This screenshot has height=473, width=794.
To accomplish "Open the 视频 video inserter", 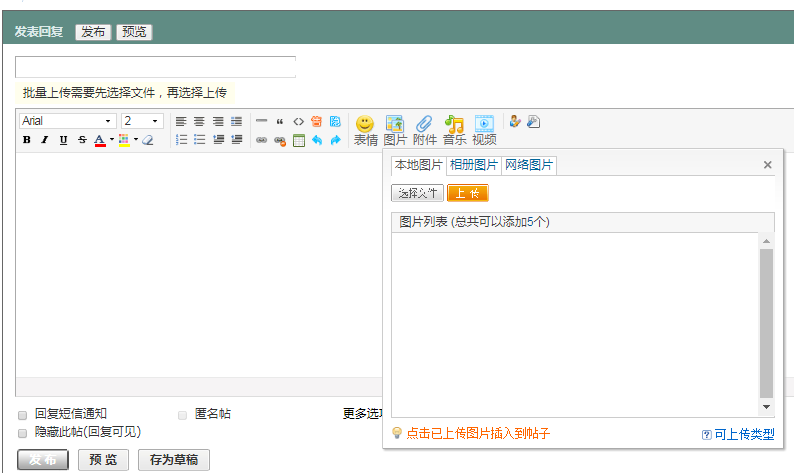I will point(484,131).
